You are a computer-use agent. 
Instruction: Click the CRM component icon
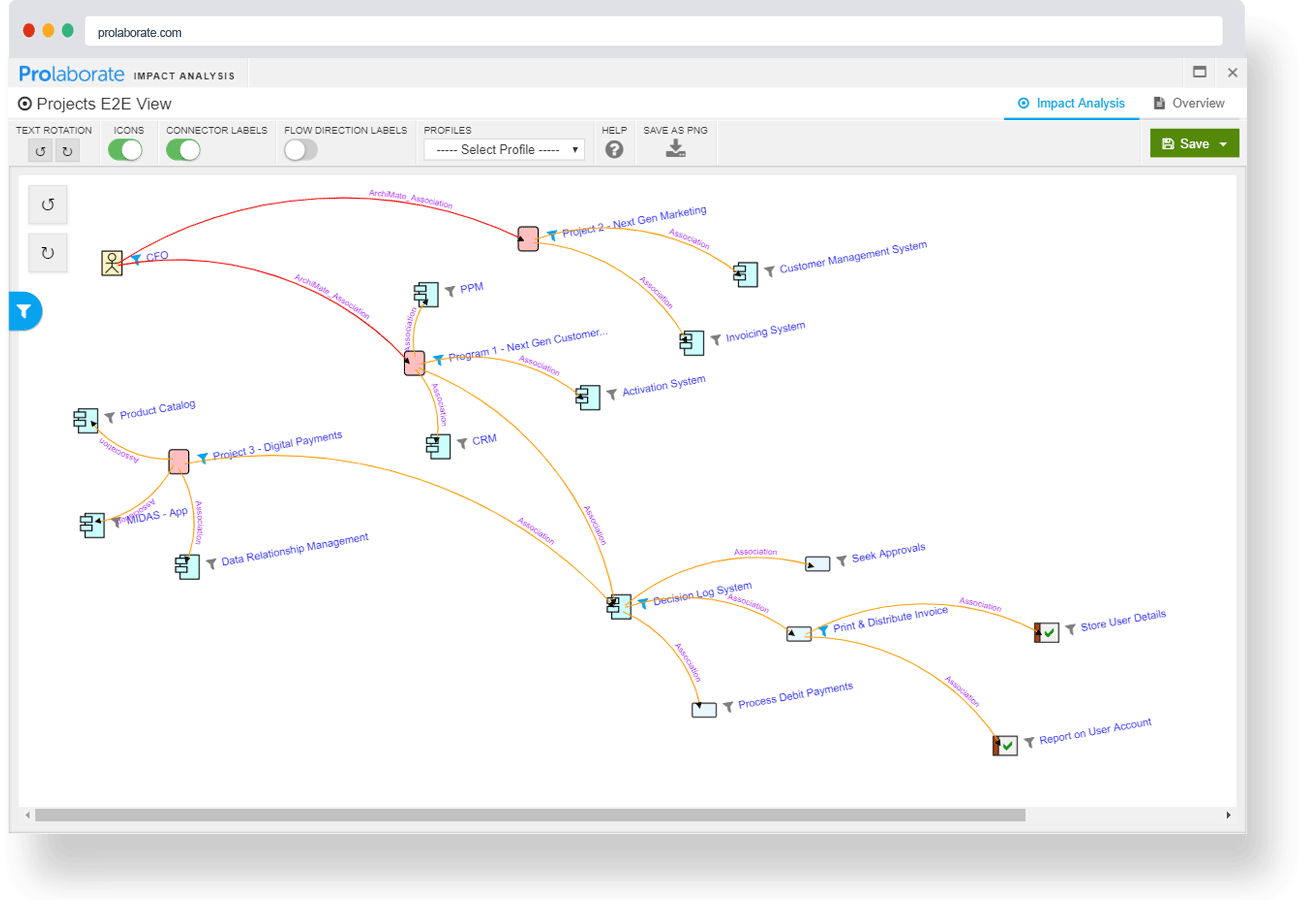click(438, 446)
